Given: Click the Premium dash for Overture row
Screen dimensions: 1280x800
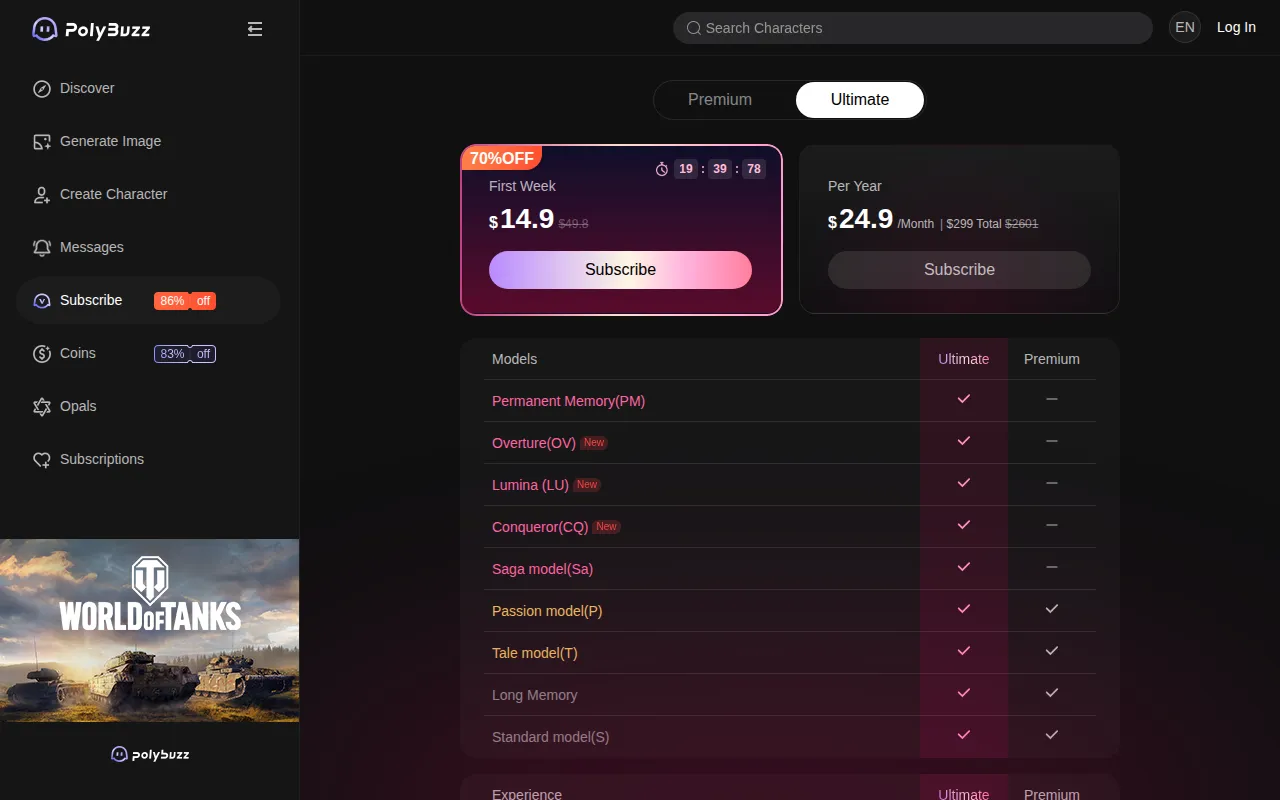Looking at the screenshot, I should (1052, 441).
